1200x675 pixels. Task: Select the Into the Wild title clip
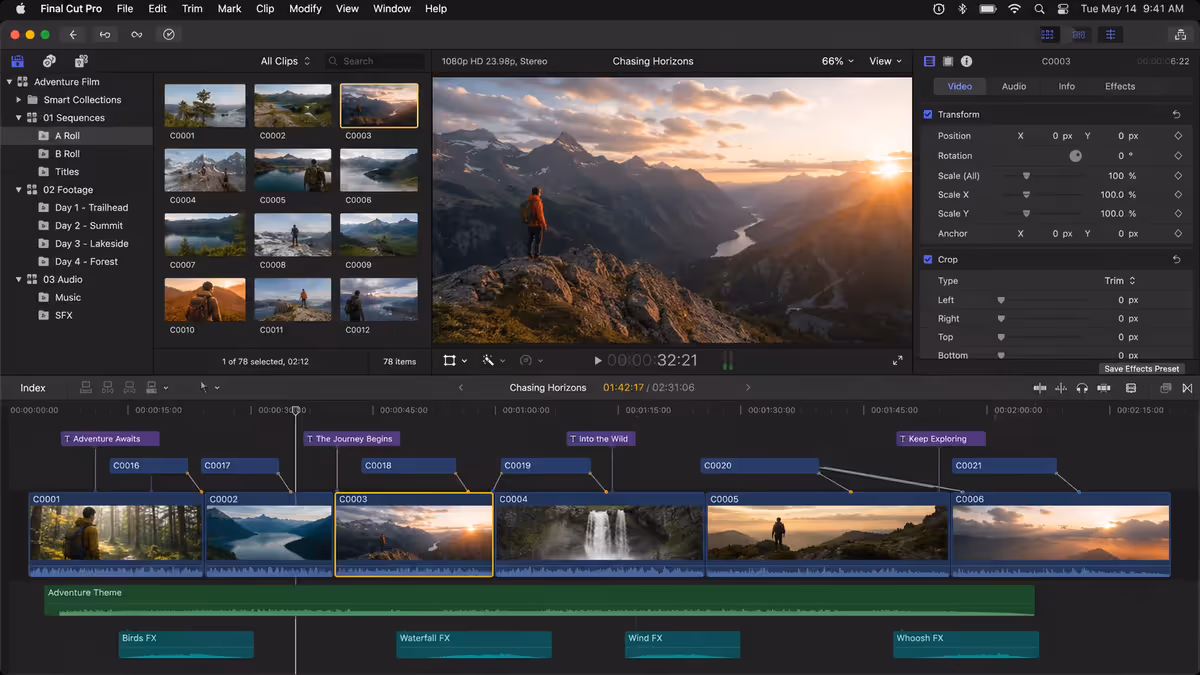tap(602, 439)
